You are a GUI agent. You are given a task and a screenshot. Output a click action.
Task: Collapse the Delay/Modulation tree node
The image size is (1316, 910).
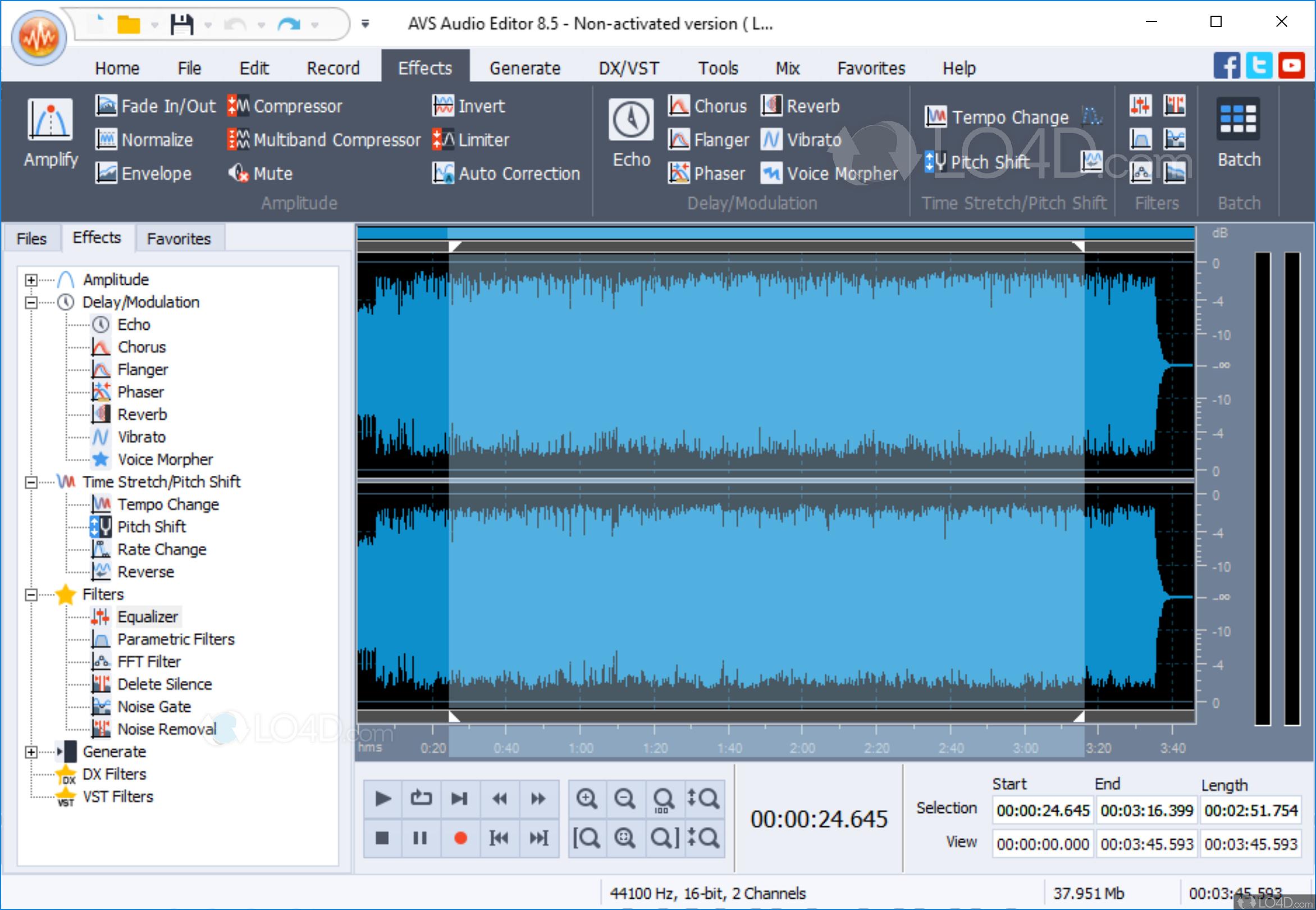tap(31, 303)
